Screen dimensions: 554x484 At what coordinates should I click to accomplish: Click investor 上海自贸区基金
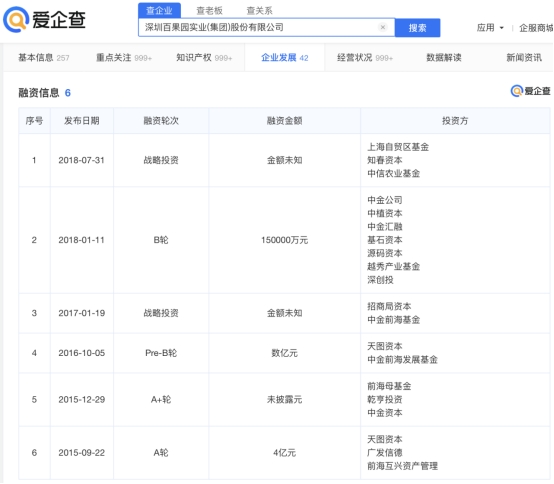[x=398, y=147]
